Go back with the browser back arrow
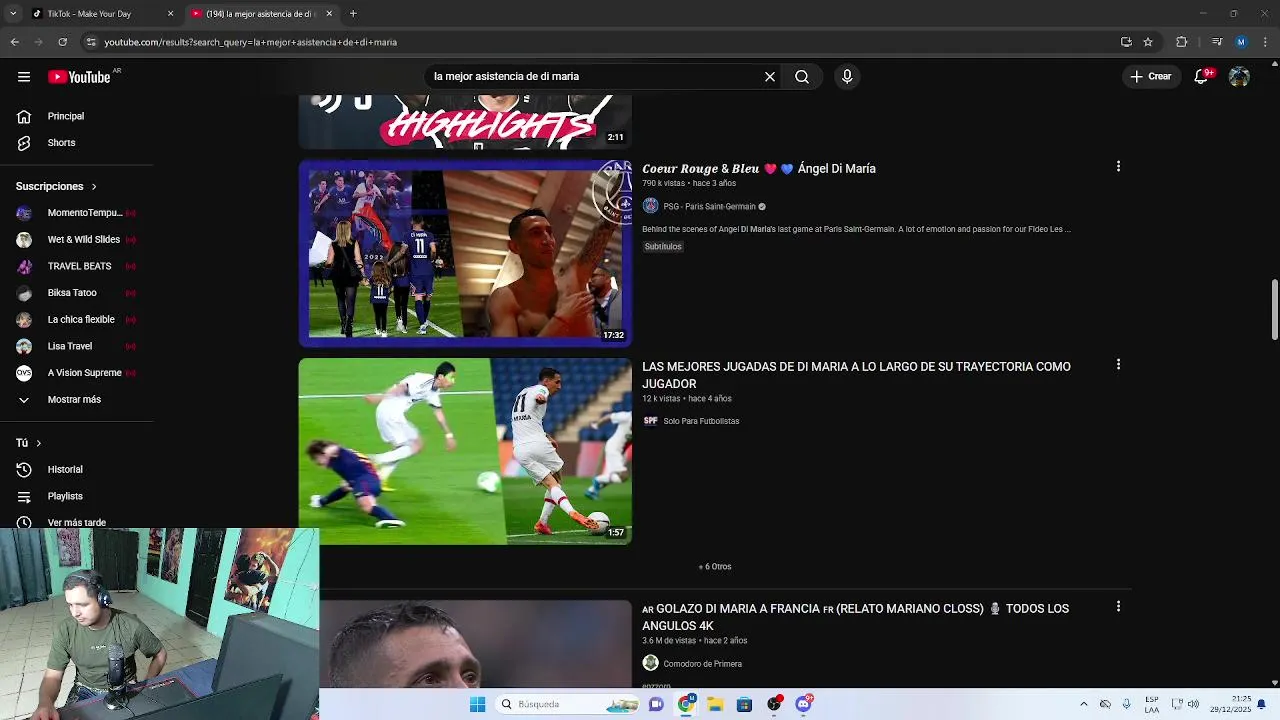1280x720 pixels. pyautogui.click(x=14, y=42)
